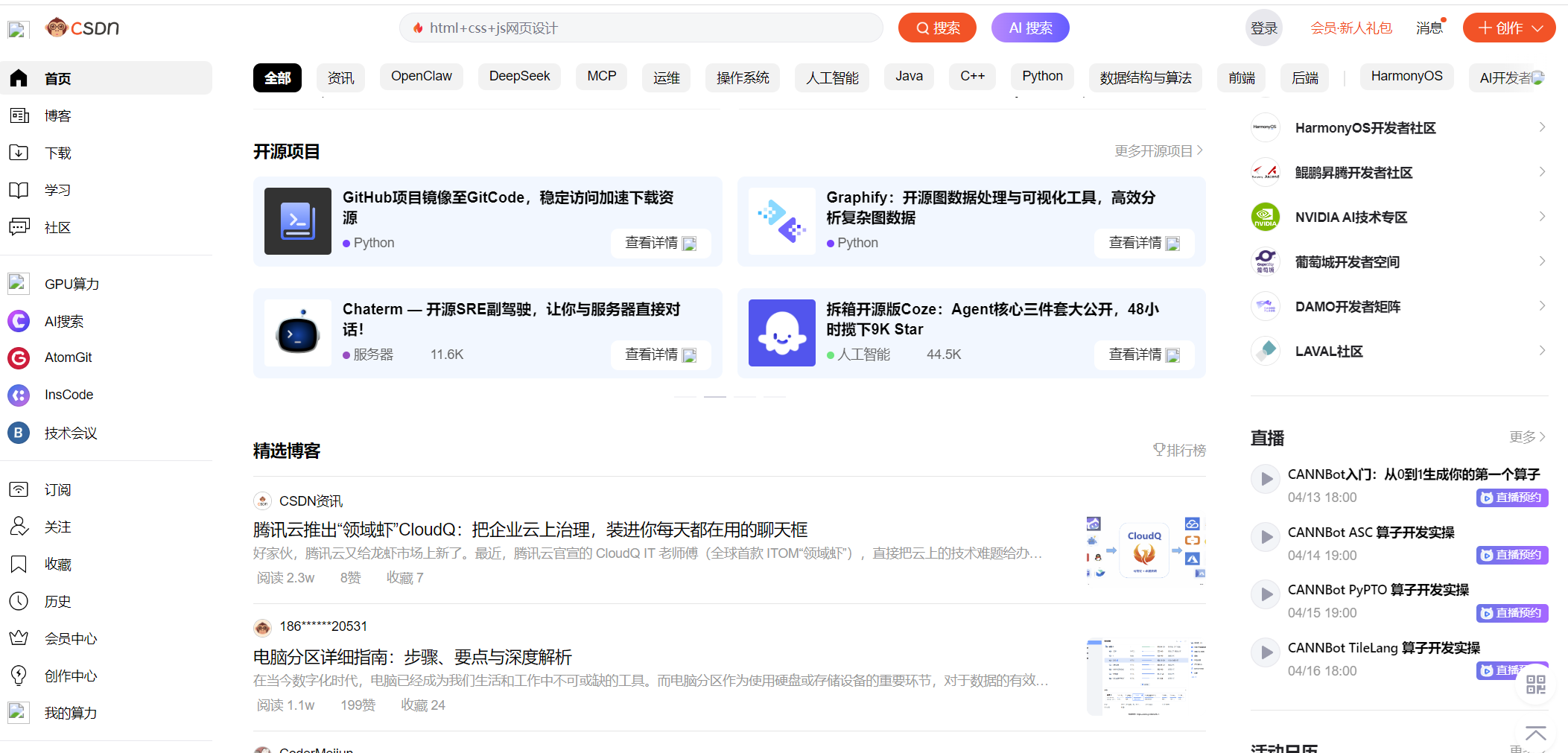Click the 历史 clock icon in sidebar
1568x753 pixels.
[19, 601]
